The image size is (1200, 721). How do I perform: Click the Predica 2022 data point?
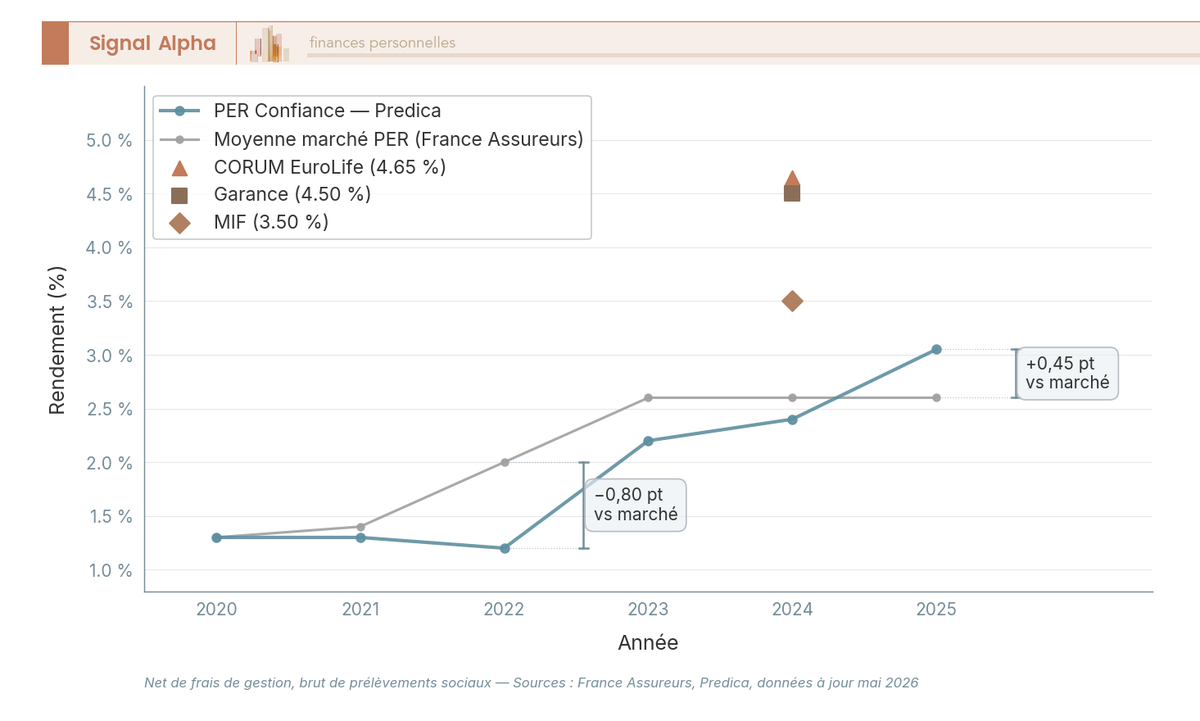(504, 548)
